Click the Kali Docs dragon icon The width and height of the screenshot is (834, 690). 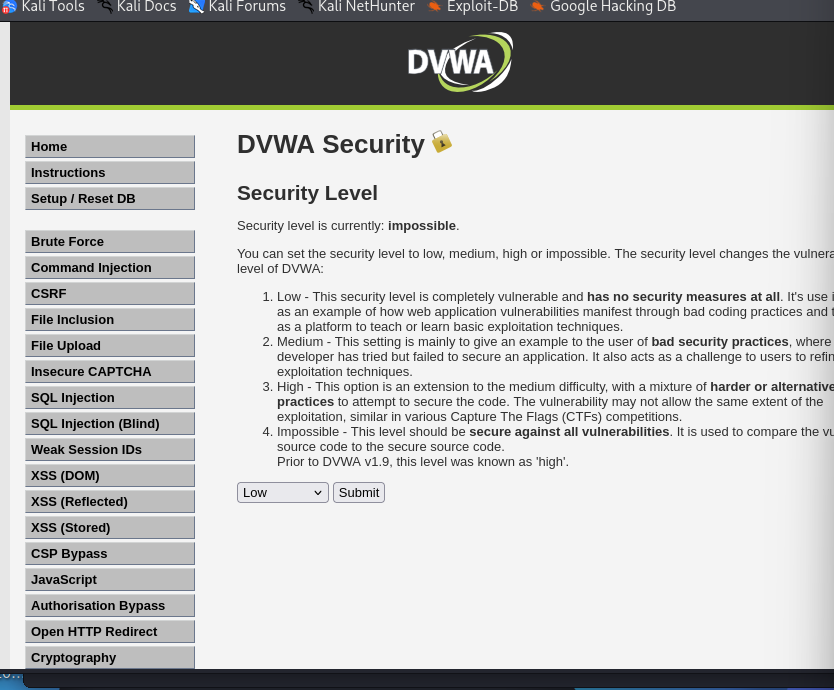click(x=105, y=6)
